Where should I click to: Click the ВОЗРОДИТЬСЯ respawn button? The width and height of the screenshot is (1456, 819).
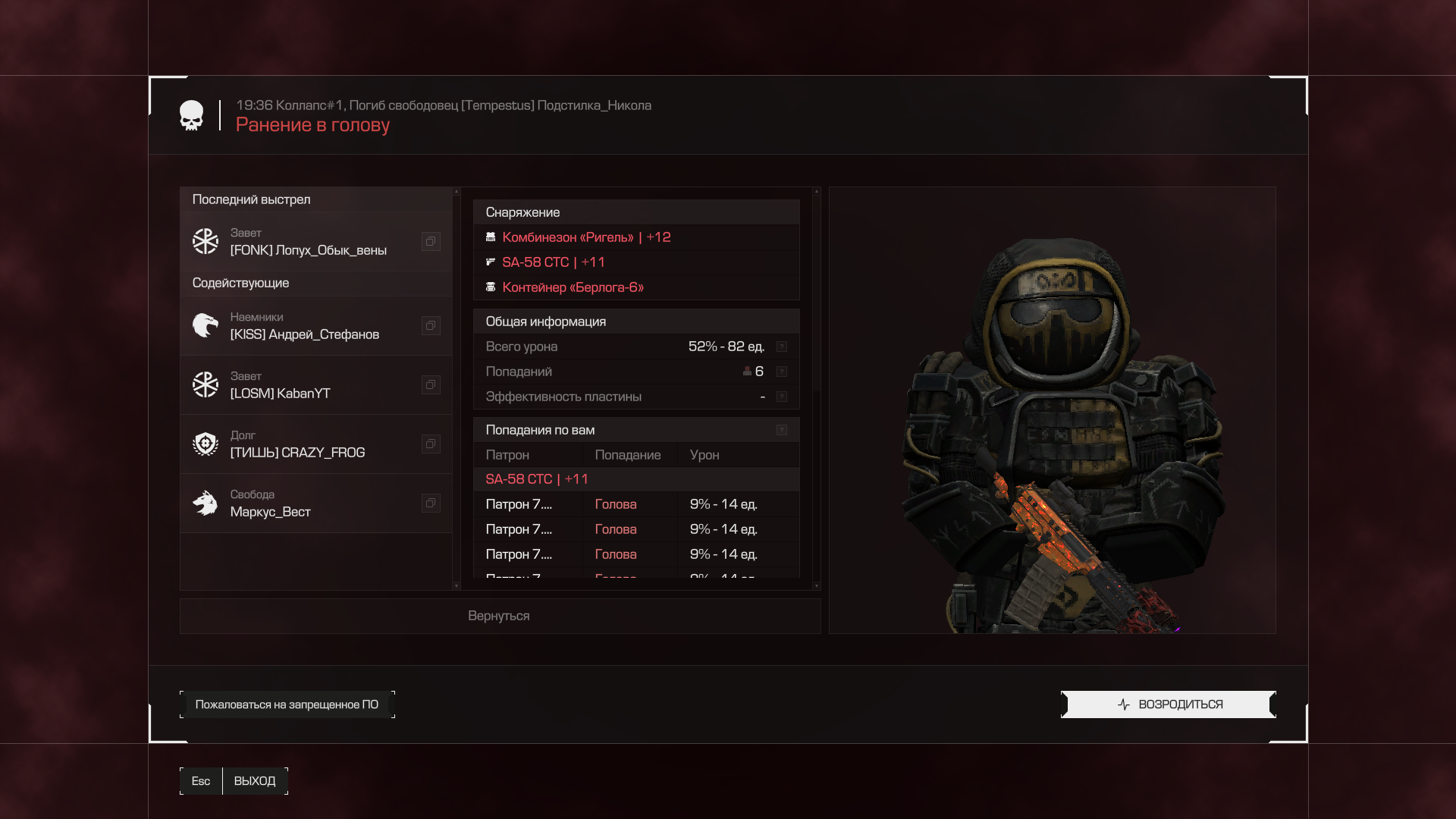point(1168,704)
